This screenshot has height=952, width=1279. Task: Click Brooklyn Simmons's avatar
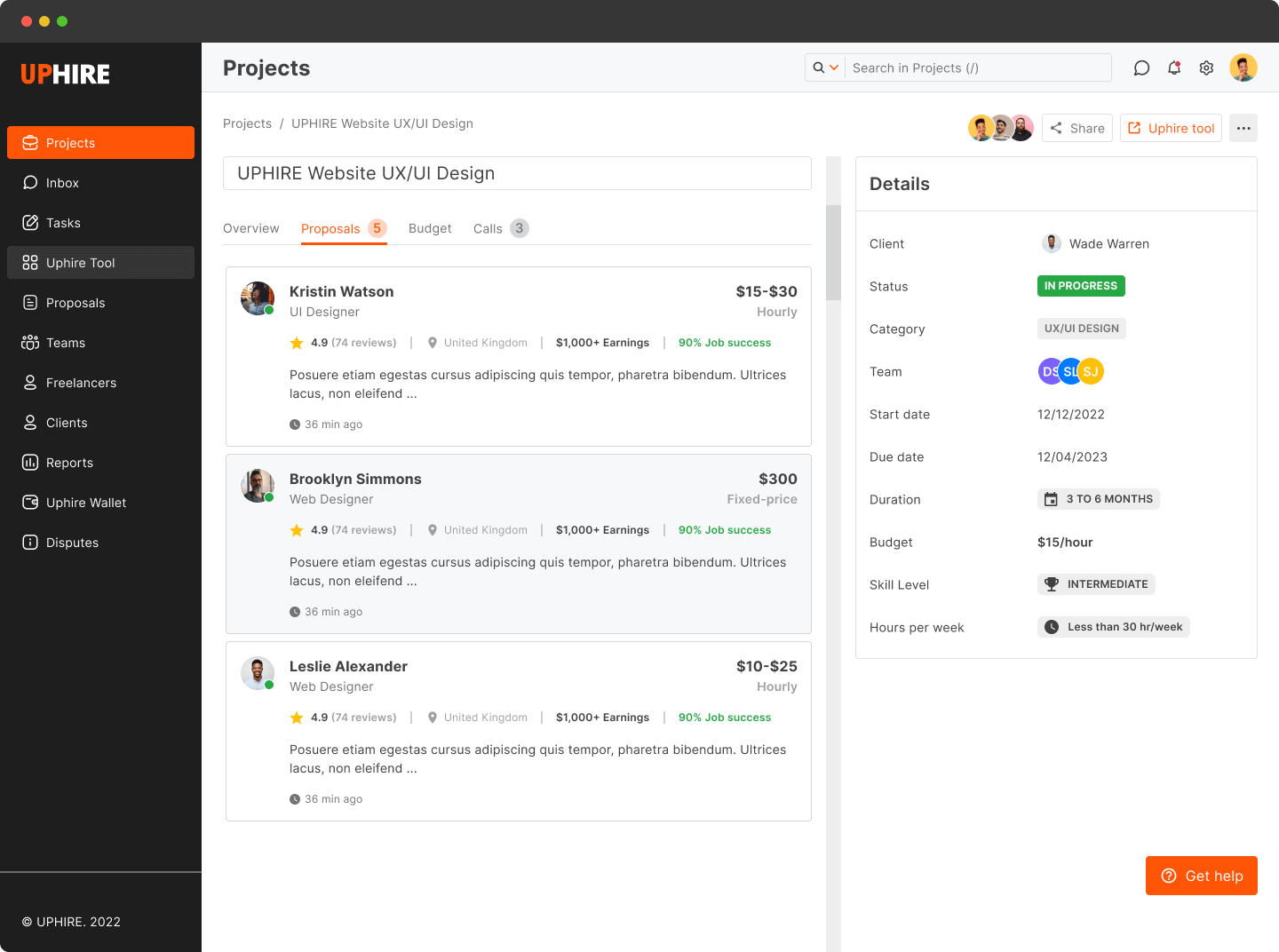[258, 486]
